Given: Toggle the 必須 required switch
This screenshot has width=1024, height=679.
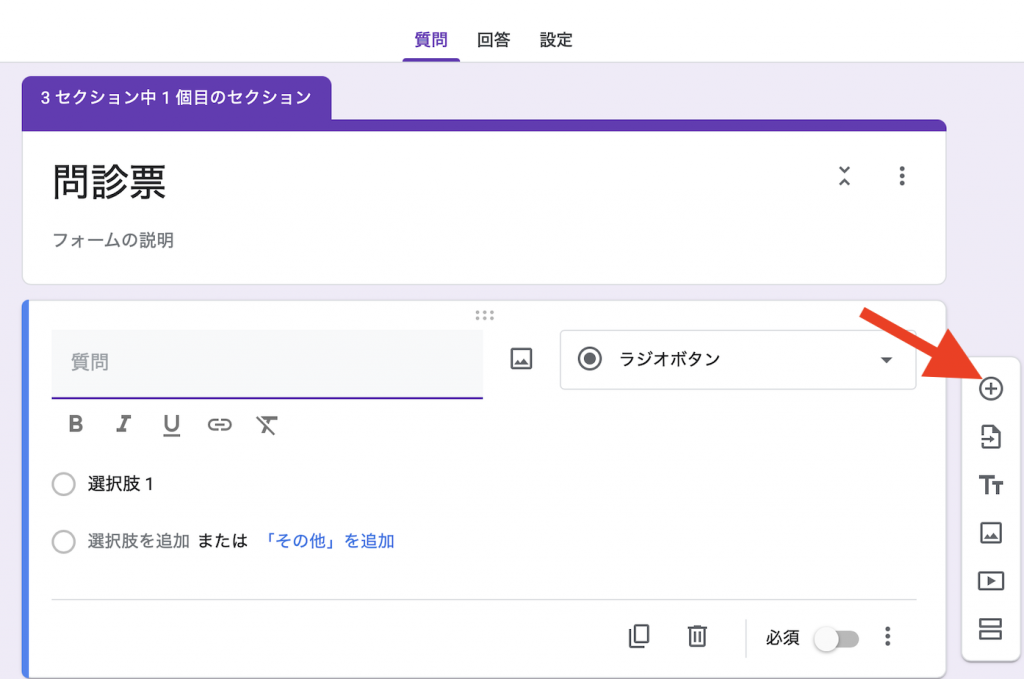Looking at the screenshot, I should point(836,638).
